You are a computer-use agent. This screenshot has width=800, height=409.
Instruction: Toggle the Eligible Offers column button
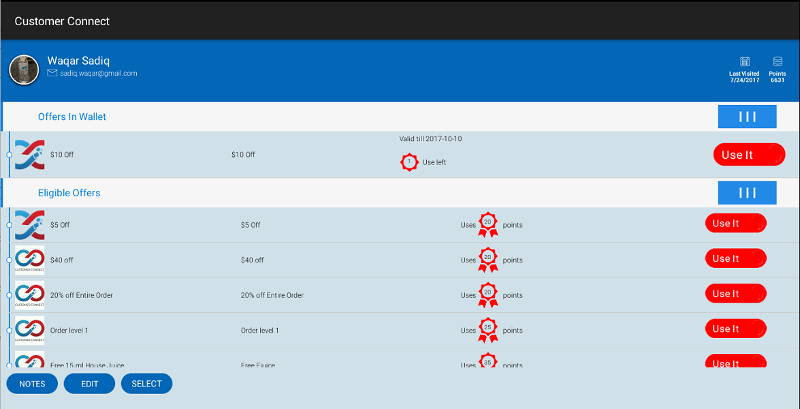click(x=747, y=193)
